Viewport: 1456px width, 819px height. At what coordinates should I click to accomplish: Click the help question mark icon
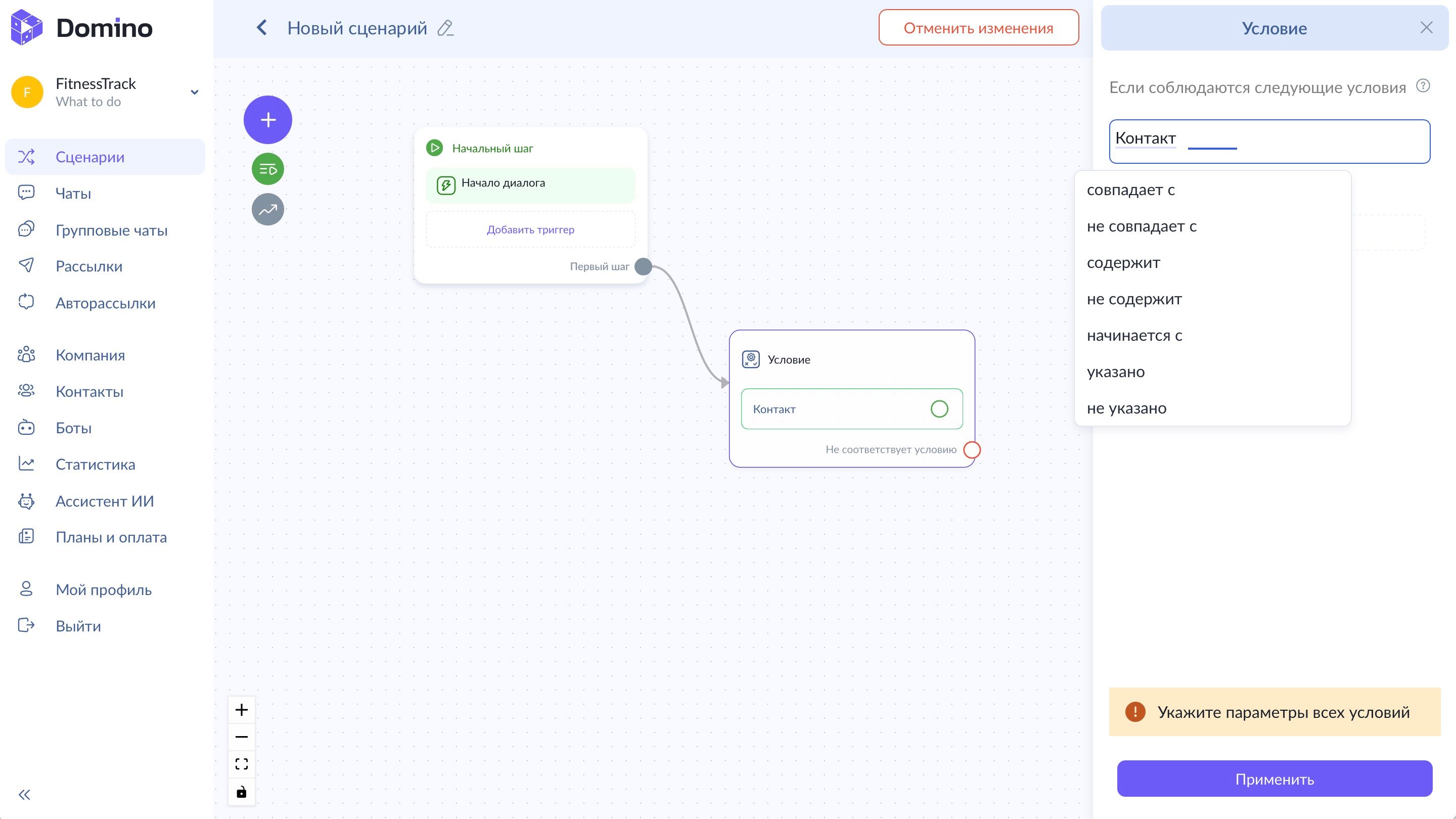[x=1423, y=86]
